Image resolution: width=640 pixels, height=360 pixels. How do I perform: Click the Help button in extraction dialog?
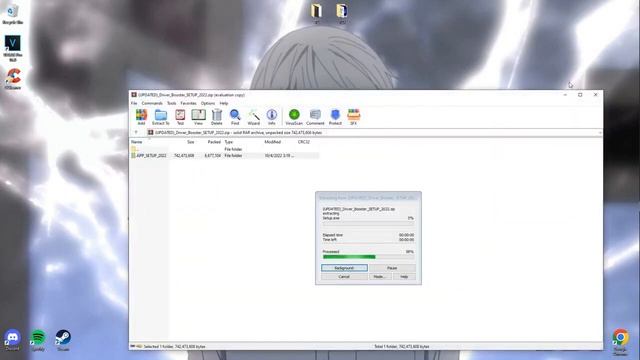[404, 277]
